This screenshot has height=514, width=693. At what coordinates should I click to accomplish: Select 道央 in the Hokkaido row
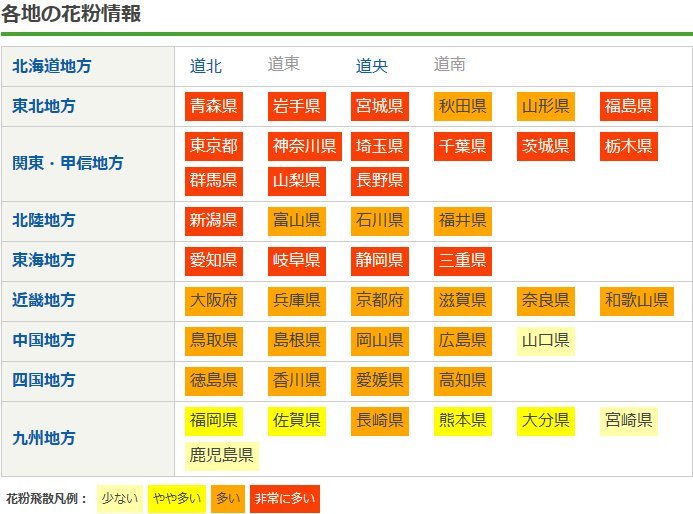click(x=372, y=66)
